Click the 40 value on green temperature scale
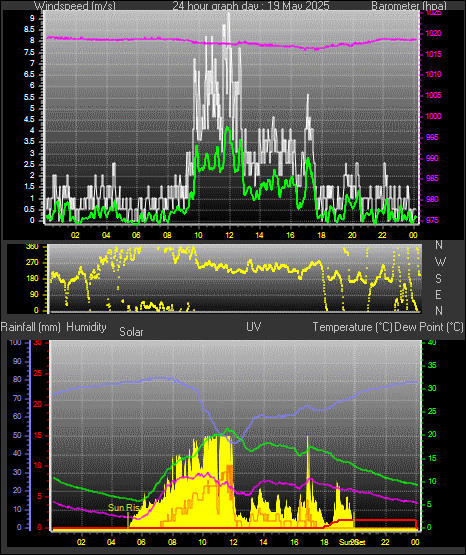The image size is (466, 555). 432,343
